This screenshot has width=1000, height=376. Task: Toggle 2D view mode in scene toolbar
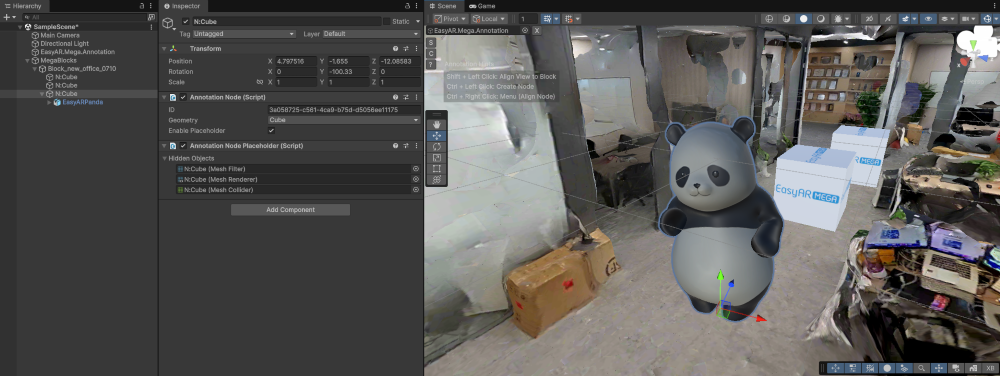868,19
